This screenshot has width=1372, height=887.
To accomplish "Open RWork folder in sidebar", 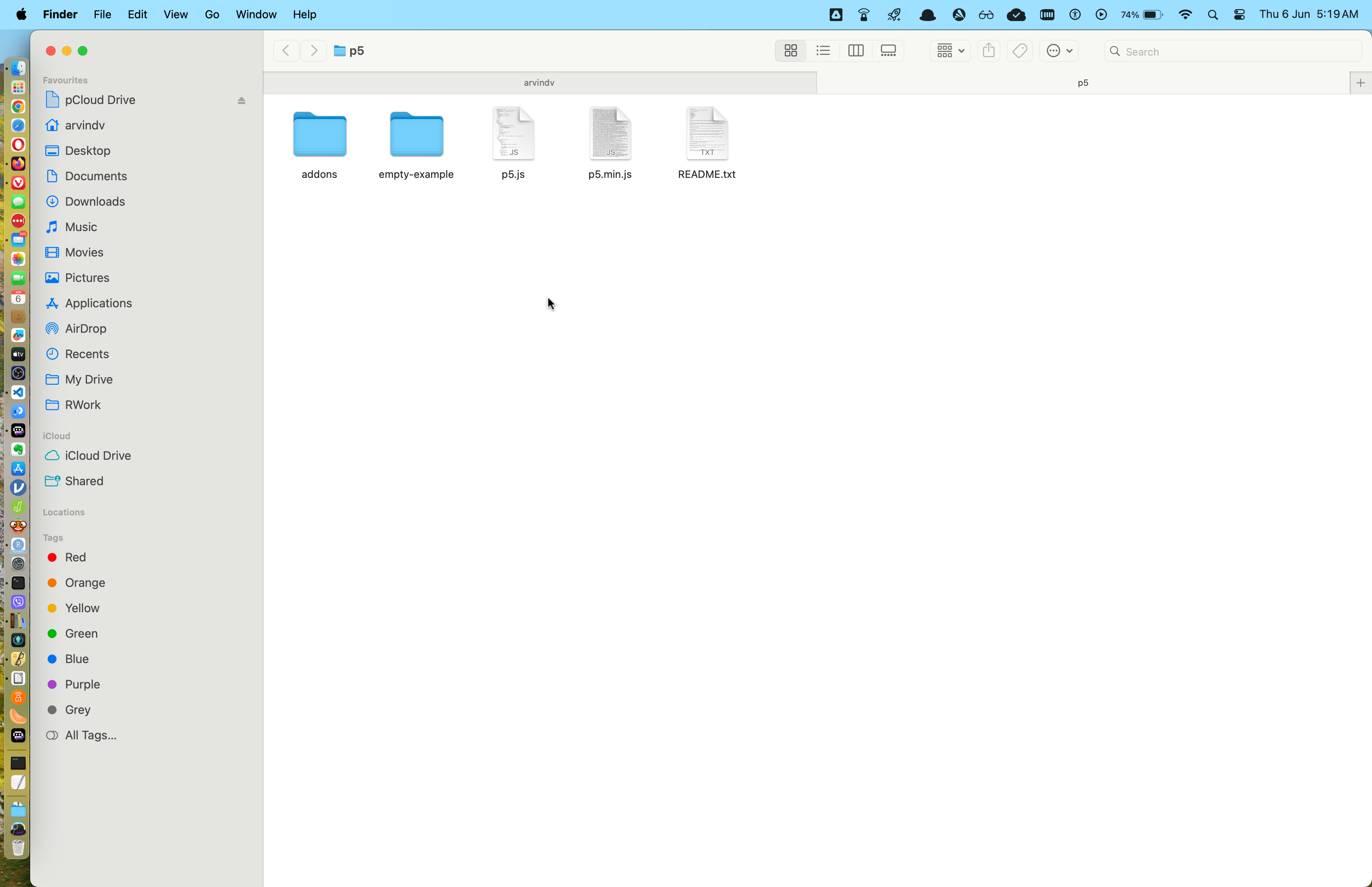I will (x=82, y=405).
